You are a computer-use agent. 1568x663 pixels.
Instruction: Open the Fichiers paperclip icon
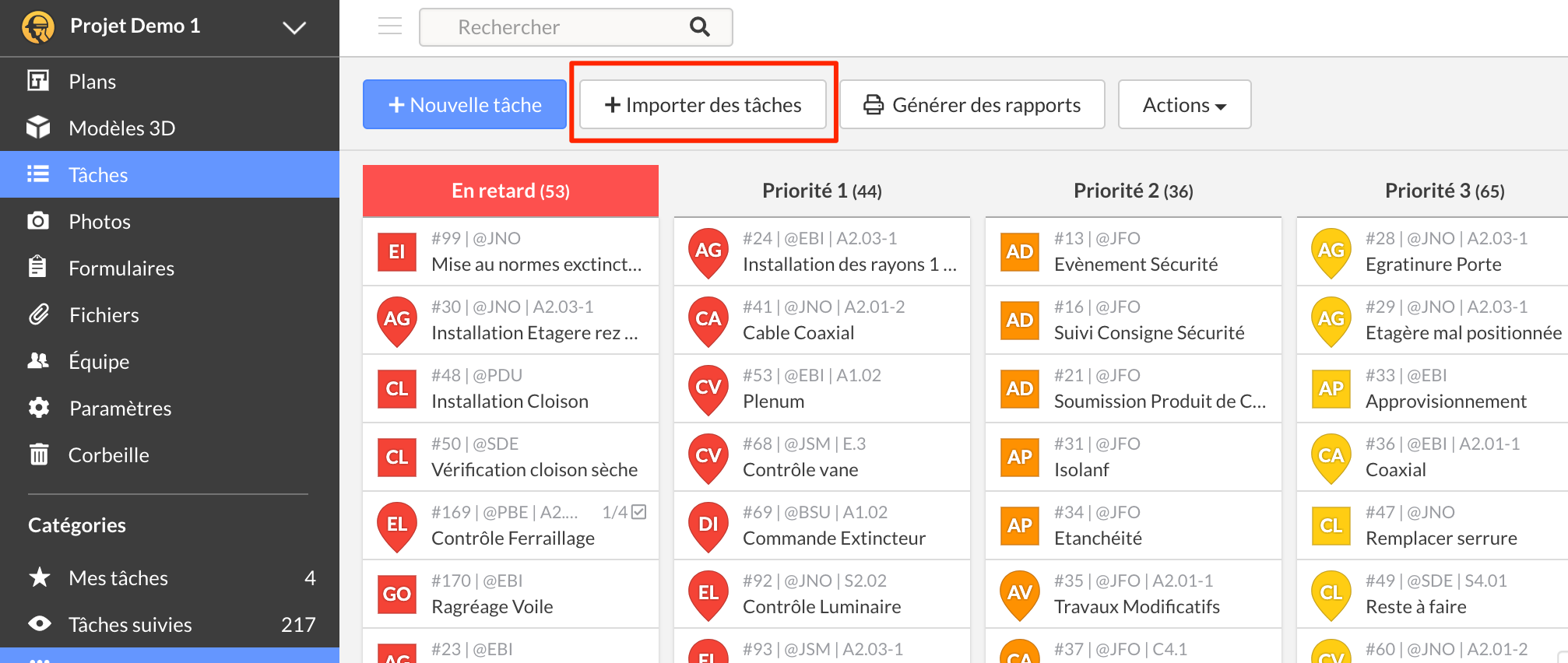coord(38,314)
